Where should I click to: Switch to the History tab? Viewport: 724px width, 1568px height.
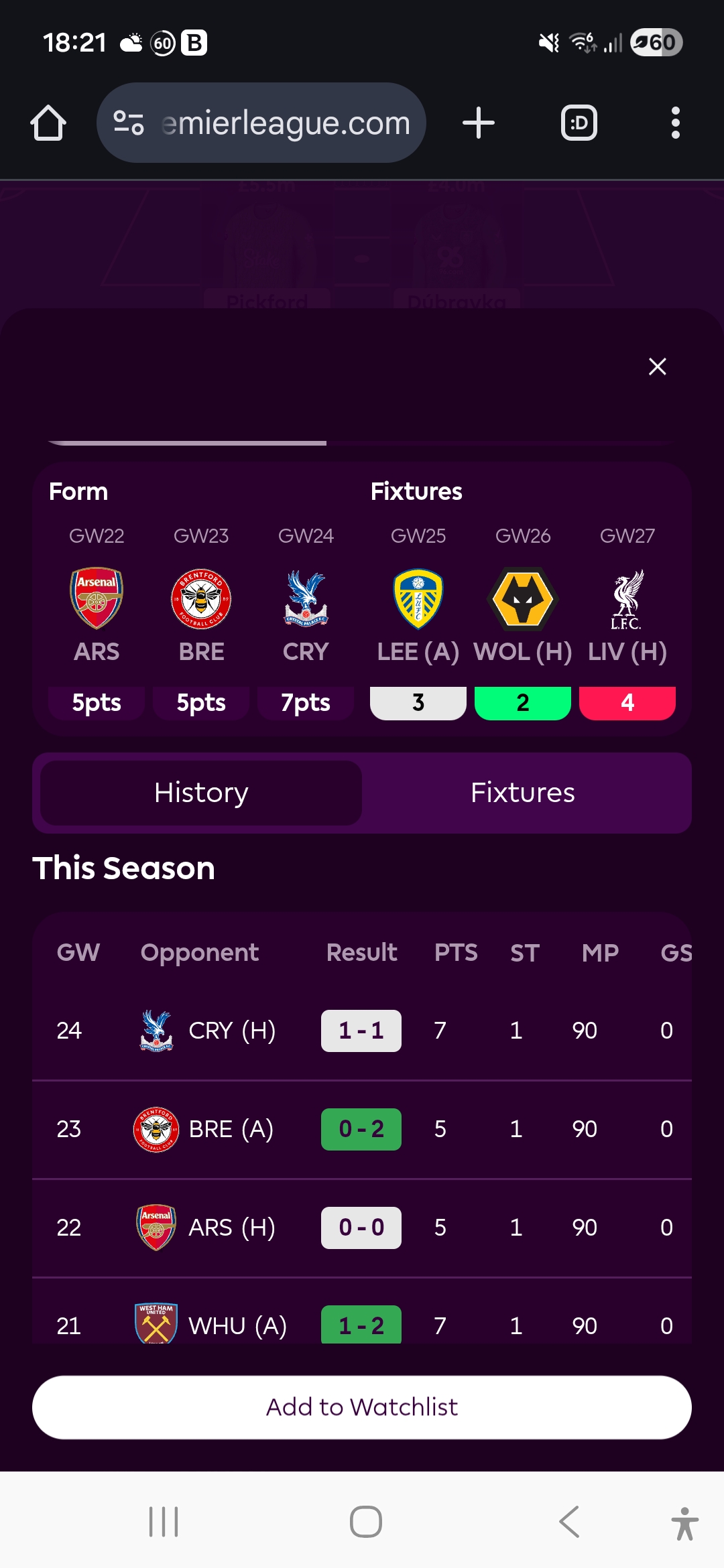point(201,793)
